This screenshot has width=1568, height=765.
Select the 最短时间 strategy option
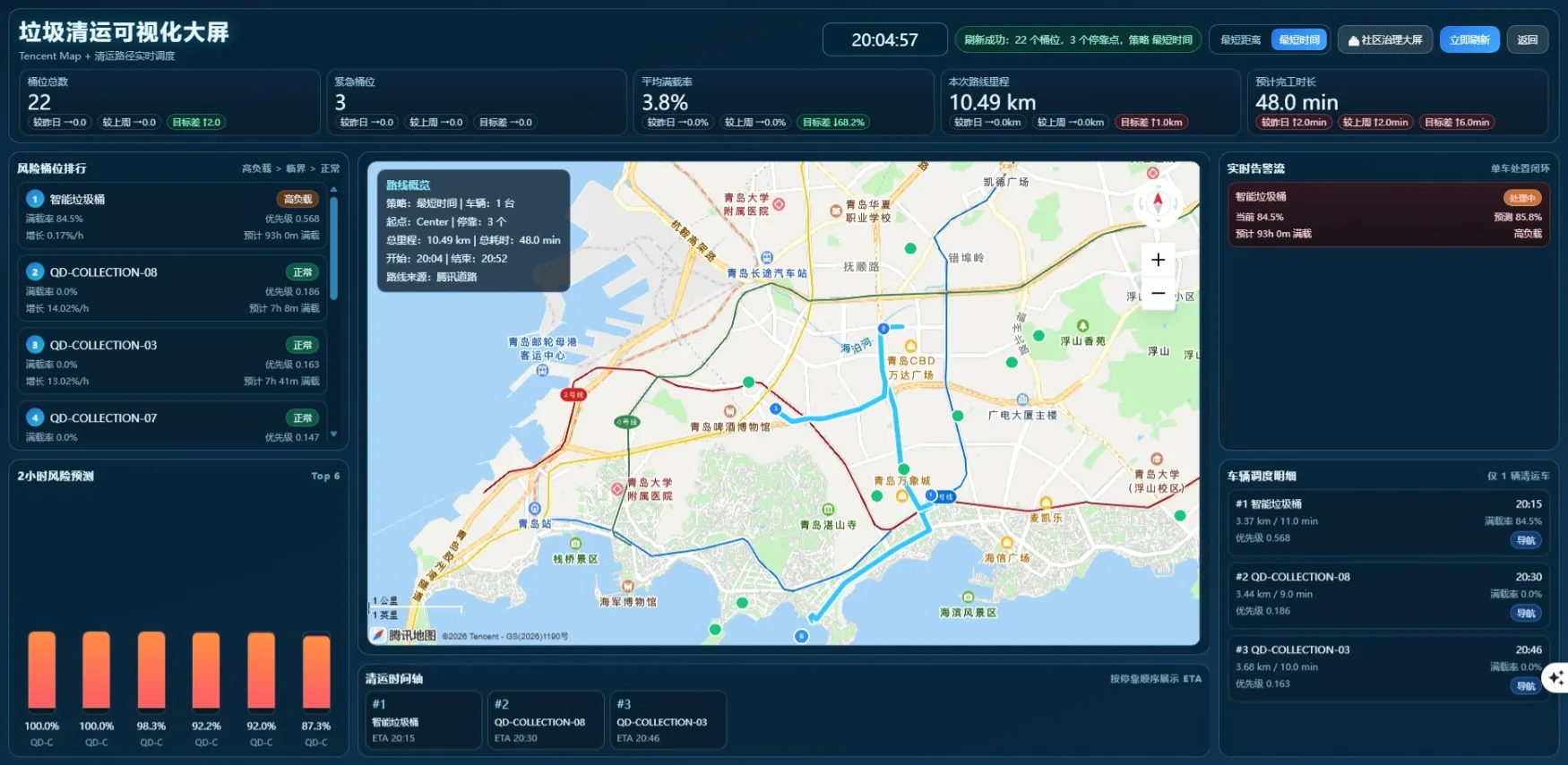[x=1299, y=40]
